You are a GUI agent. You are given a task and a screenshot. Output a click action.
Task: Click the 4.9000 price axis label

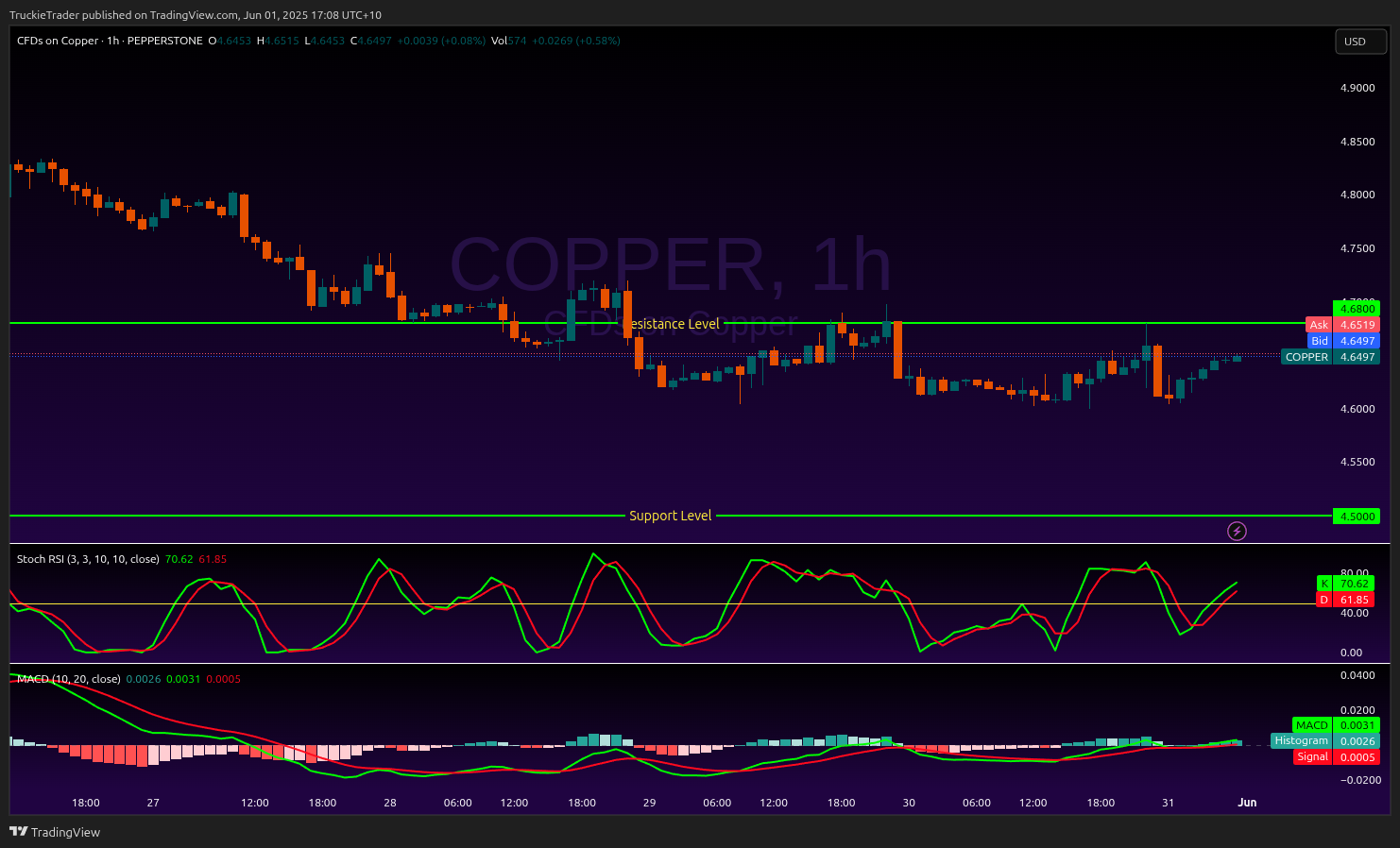coord(1357,88)
